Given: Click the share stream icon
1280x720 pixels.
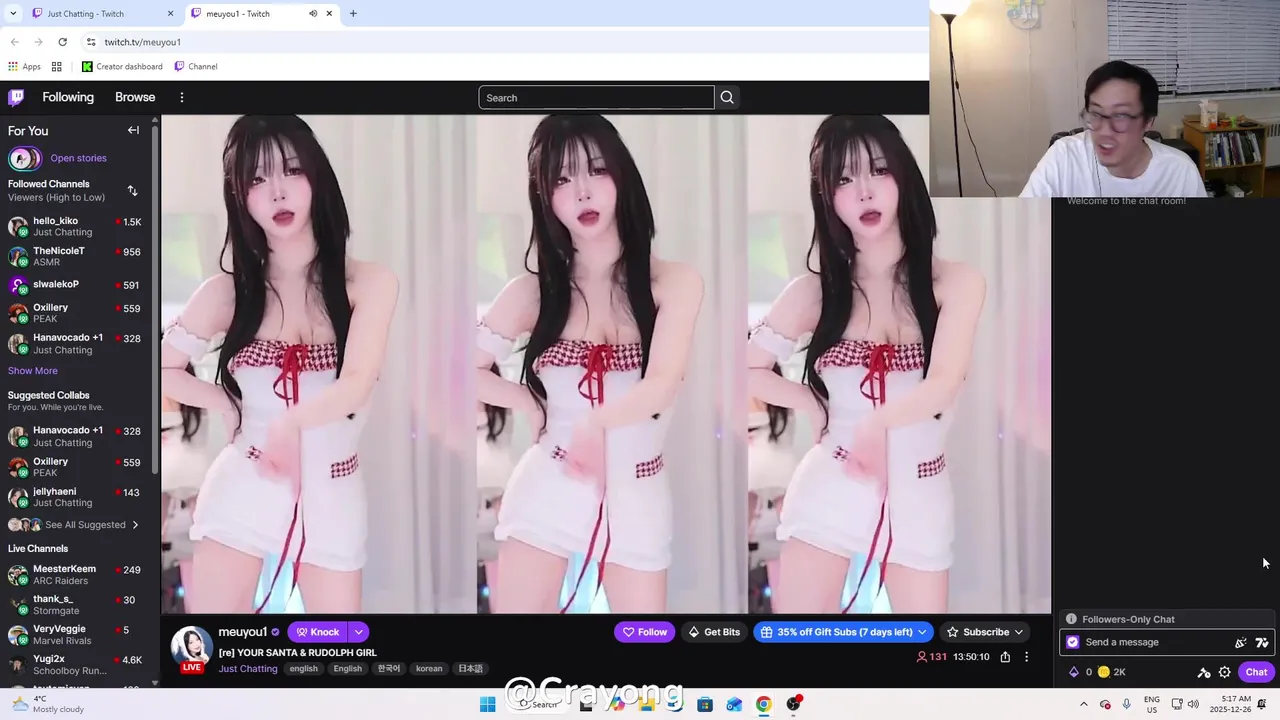Looking at the screenshot, I should point(1005,657).
